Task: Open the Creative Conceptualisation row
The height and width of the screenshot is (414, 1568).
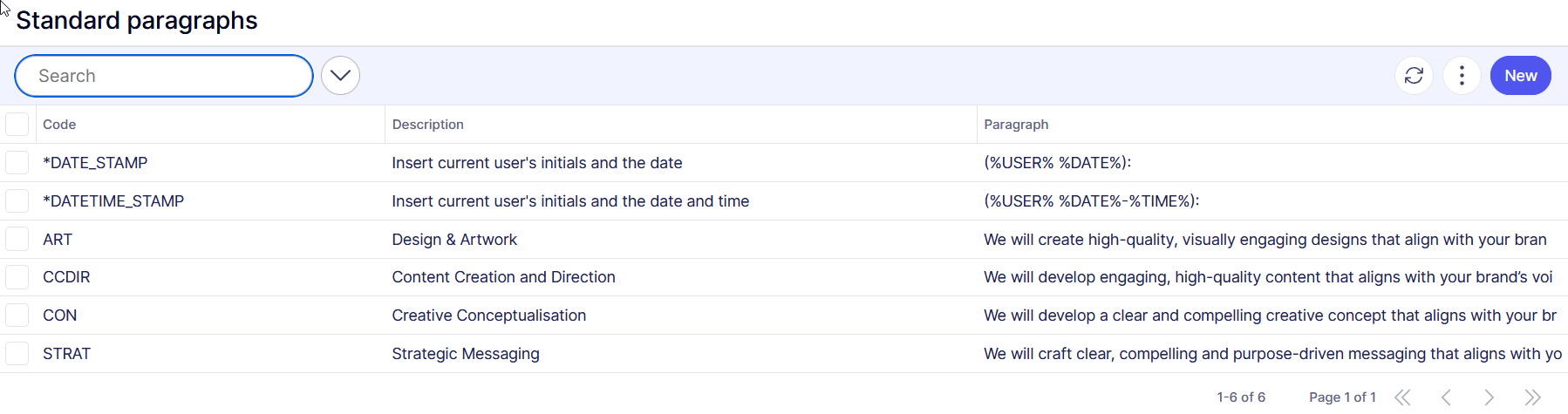Action: [488, 316]
